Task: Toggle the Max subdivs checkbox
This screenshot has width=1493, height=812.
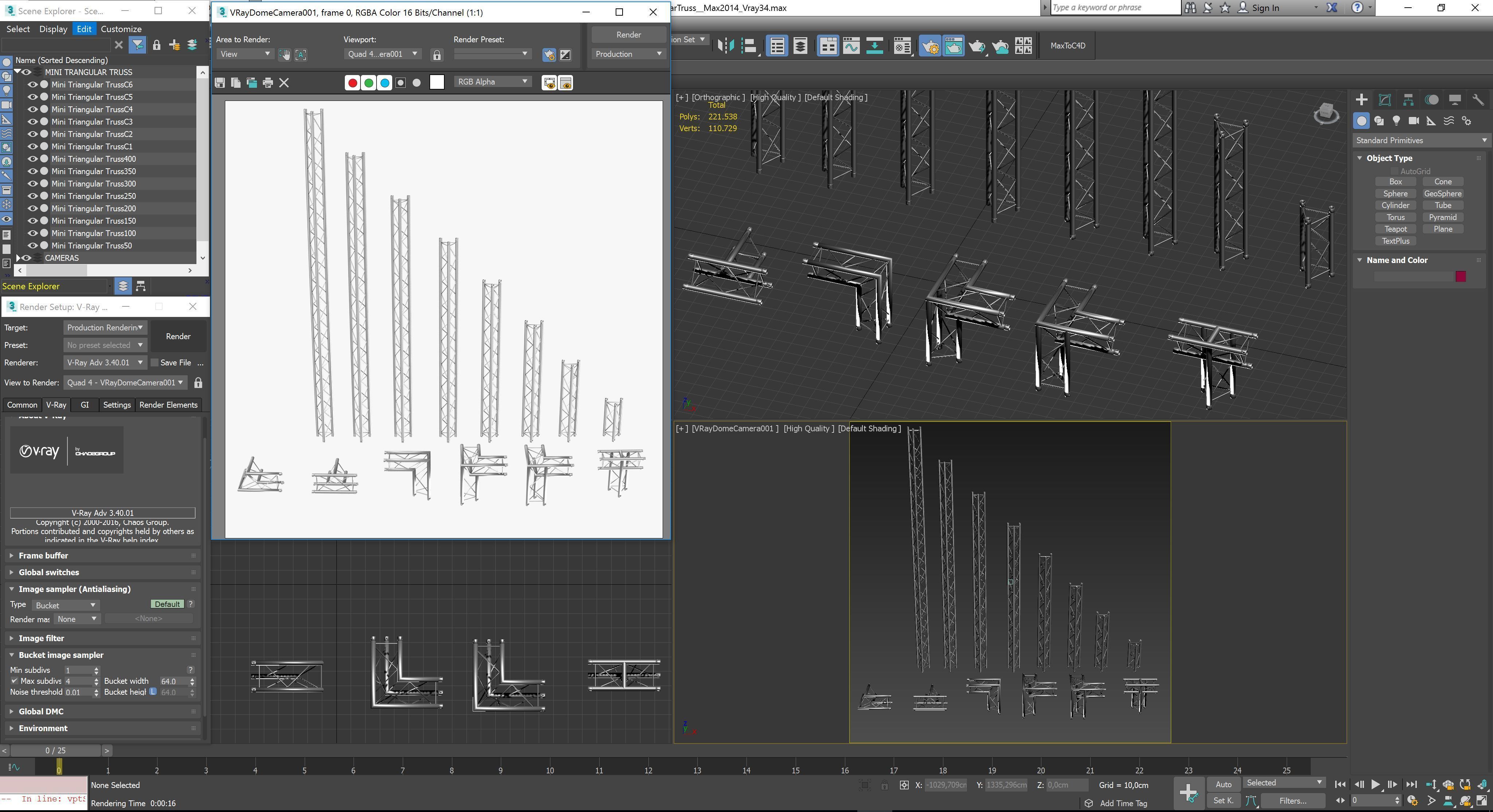Action: coord(15,681)
